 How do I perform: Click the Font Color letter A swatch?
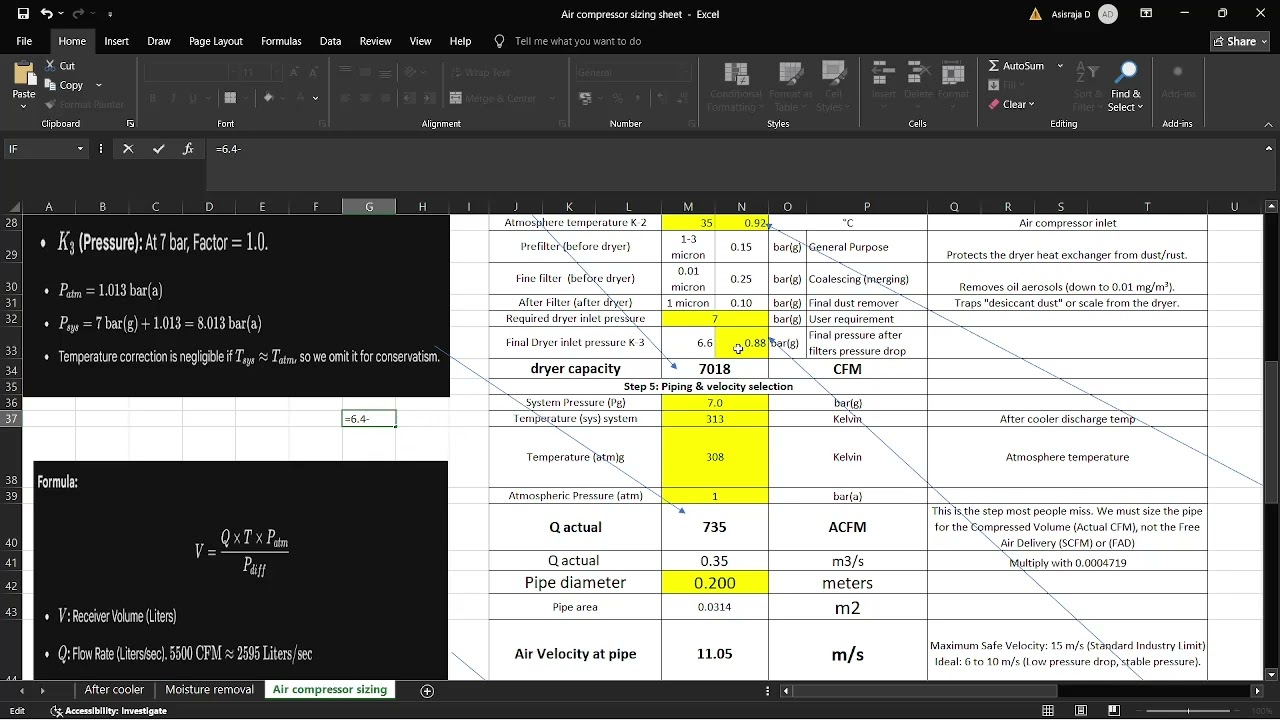coord(298,98)
